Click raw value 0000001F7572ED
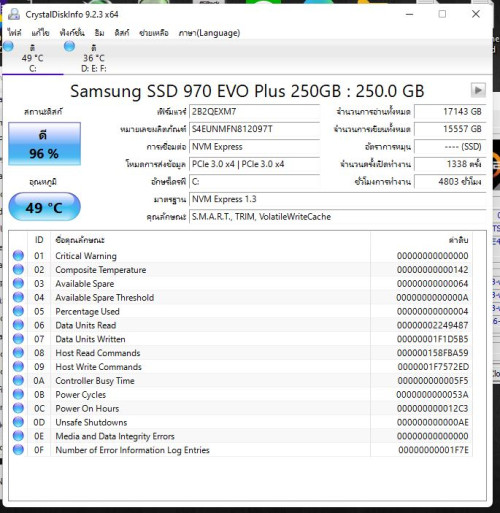Image resolution: width=500 pixels, height=513 pixels. (x=433, y=367)
